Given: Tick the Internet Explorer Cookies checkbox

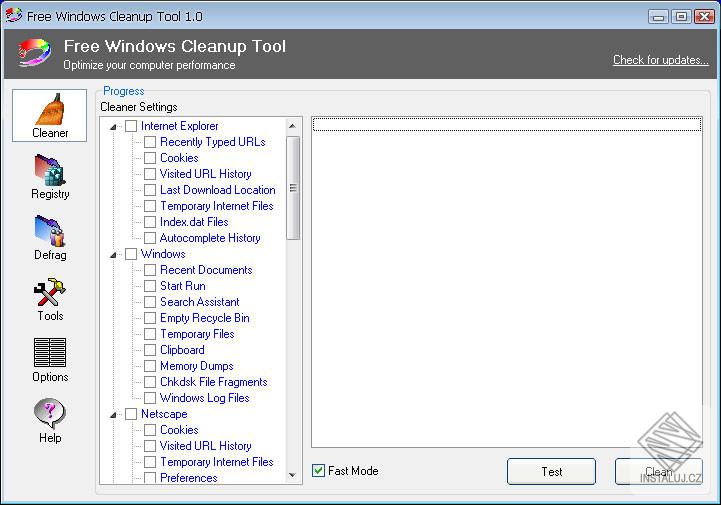Looking at the screenshot, I should (x=150, y=158).
